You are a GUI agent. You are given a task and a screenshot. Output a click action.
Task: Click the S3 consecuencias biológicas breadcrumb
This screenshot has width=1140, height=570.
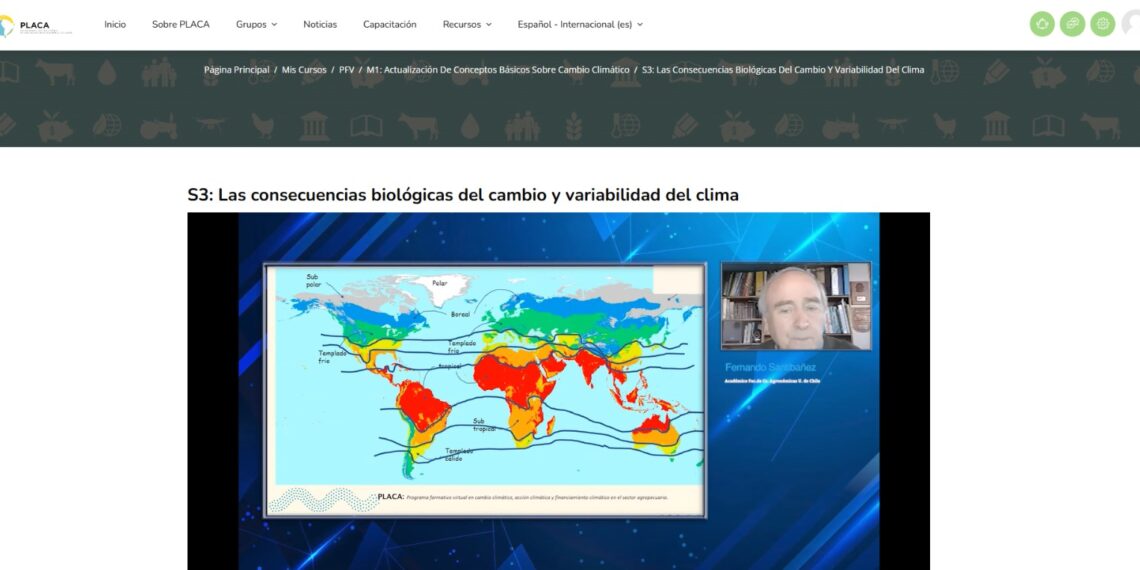click(783, 70)
